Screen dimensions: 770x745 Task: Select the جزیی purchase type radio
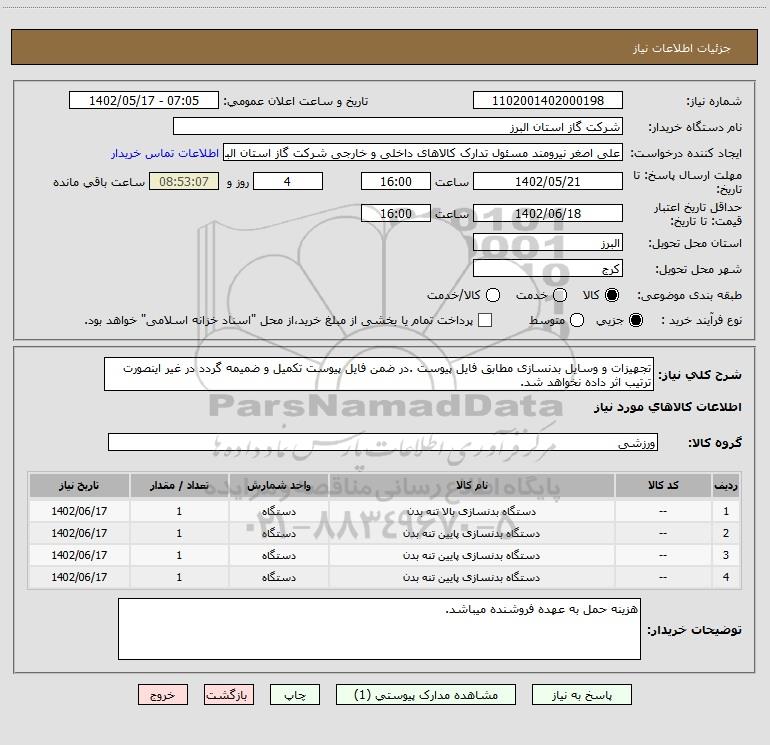(x=635, y=320)
